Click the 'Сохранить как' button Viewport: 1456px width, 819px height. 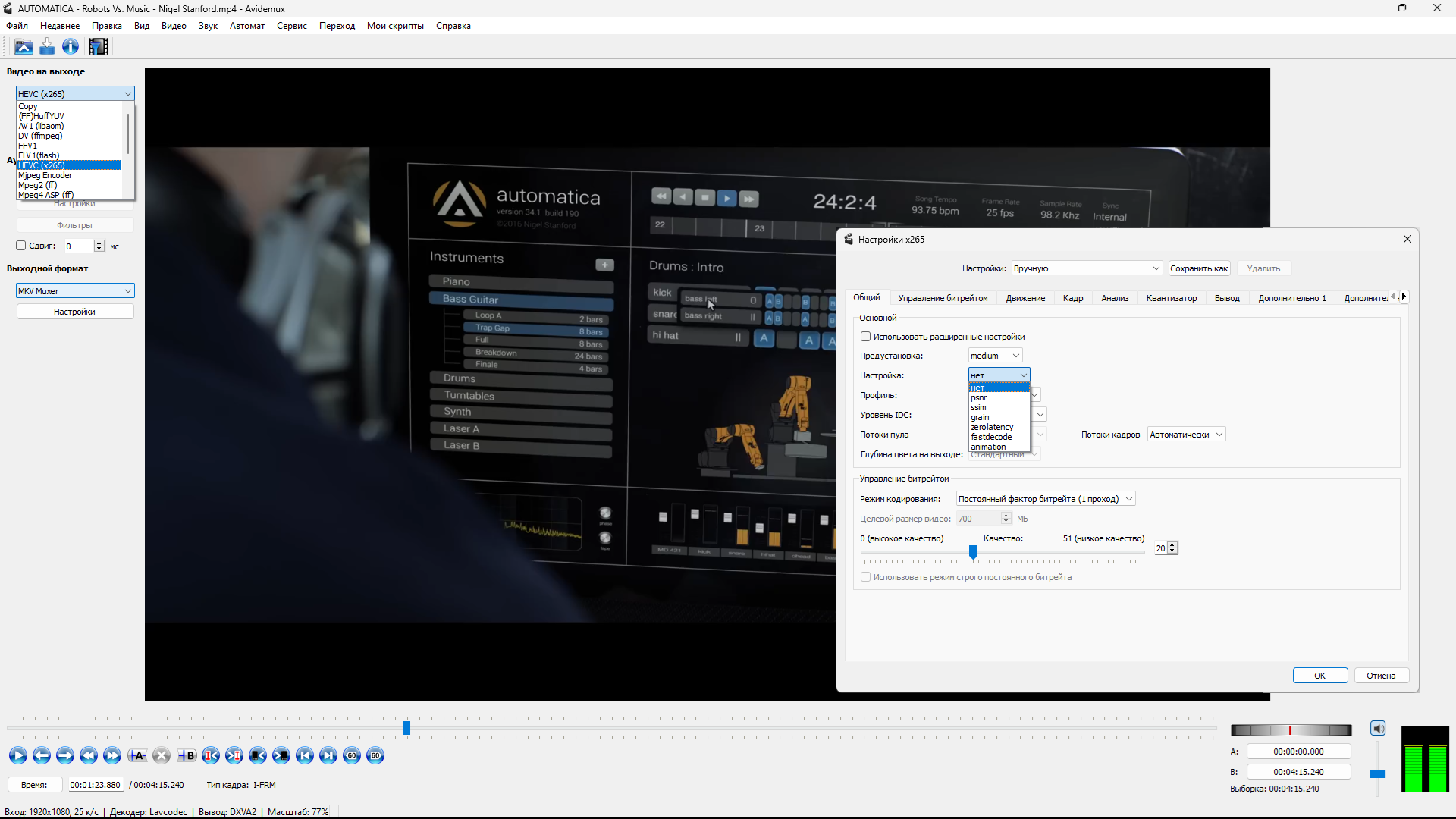tap(1199, 268)
